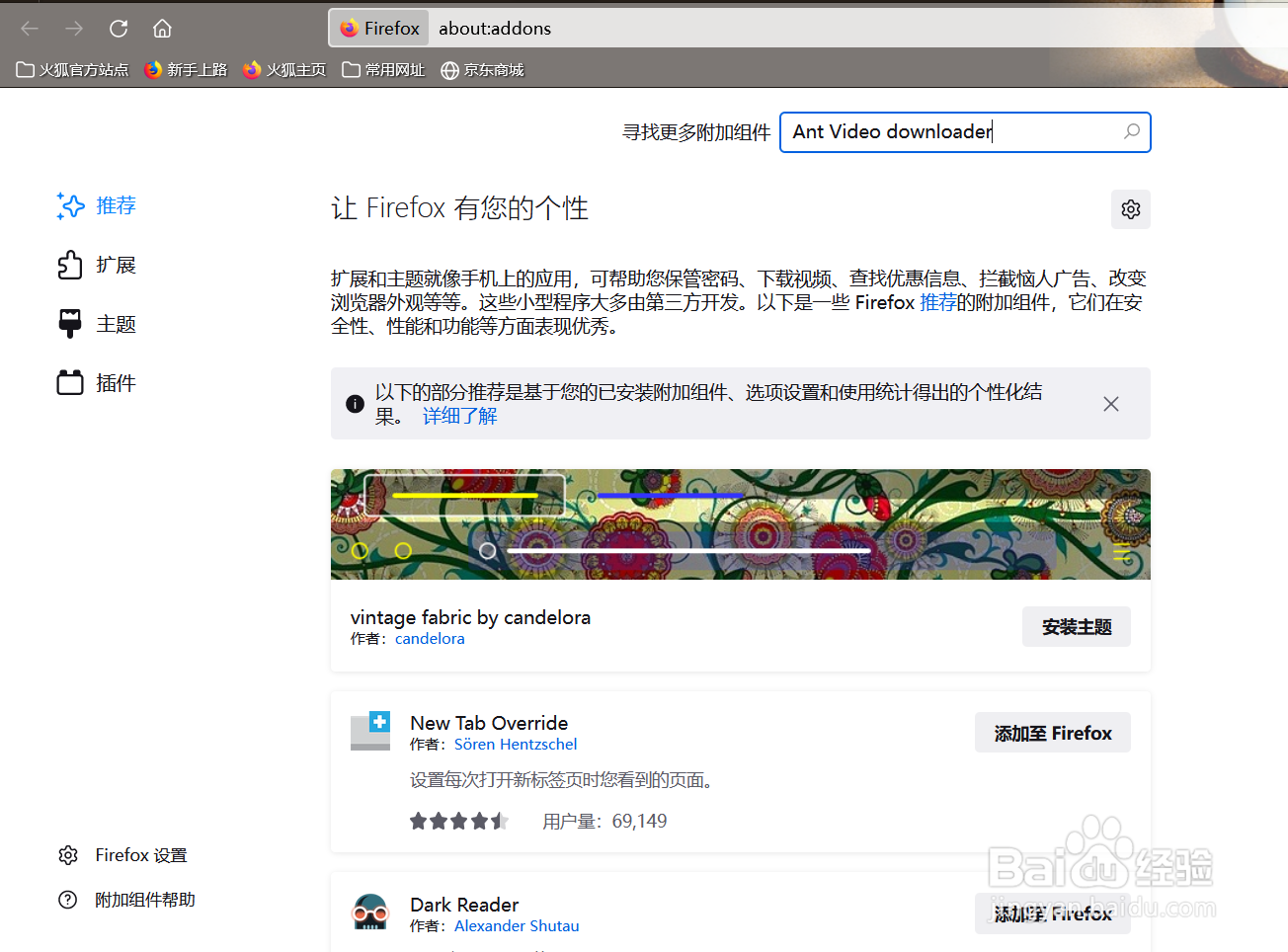
Task: Open 附加组件帮助
Action: (x=127, y=900)
